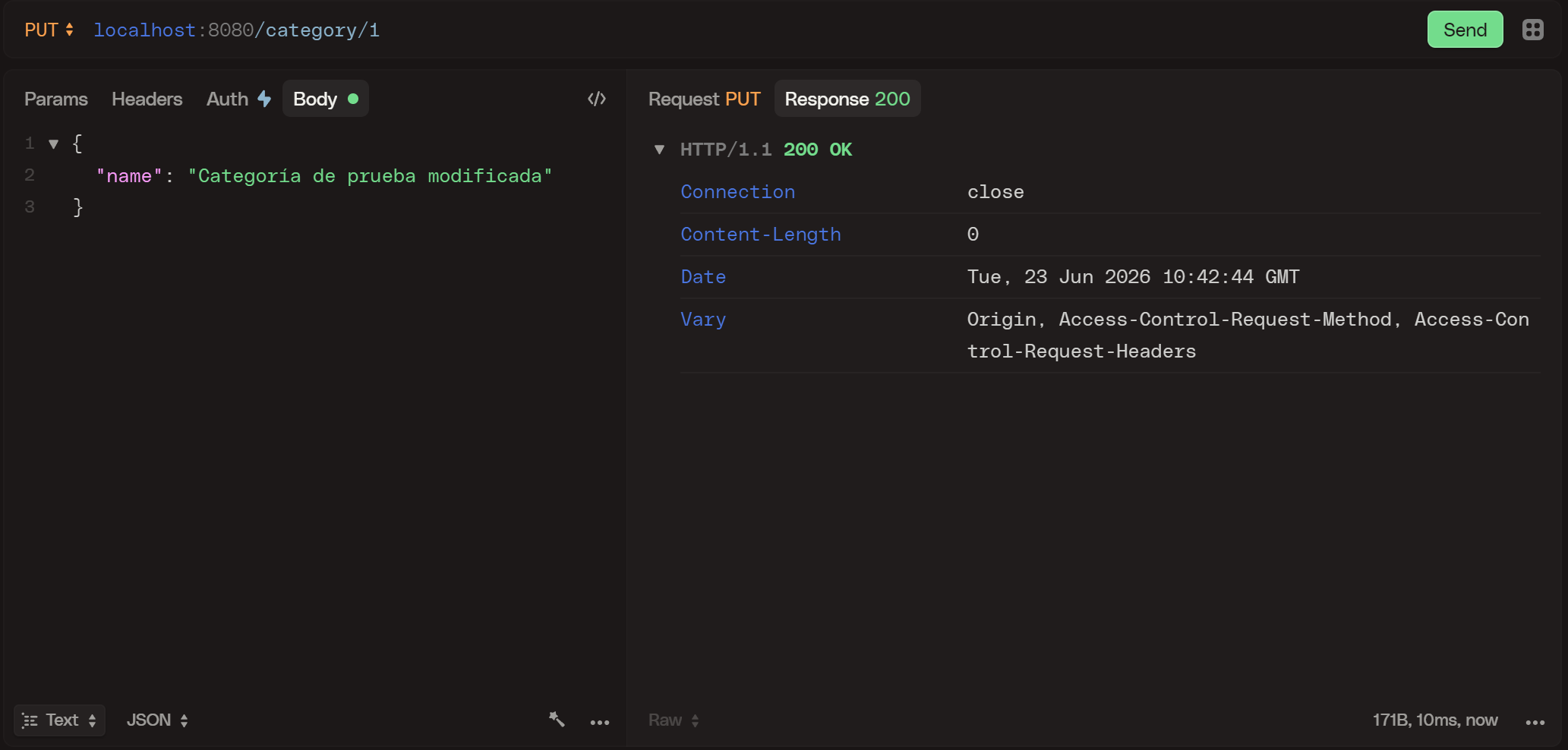The width and height of the screenshot is (1568, 750).
Task: Click line number 2 in the gutter
Action: pos(30,175)
